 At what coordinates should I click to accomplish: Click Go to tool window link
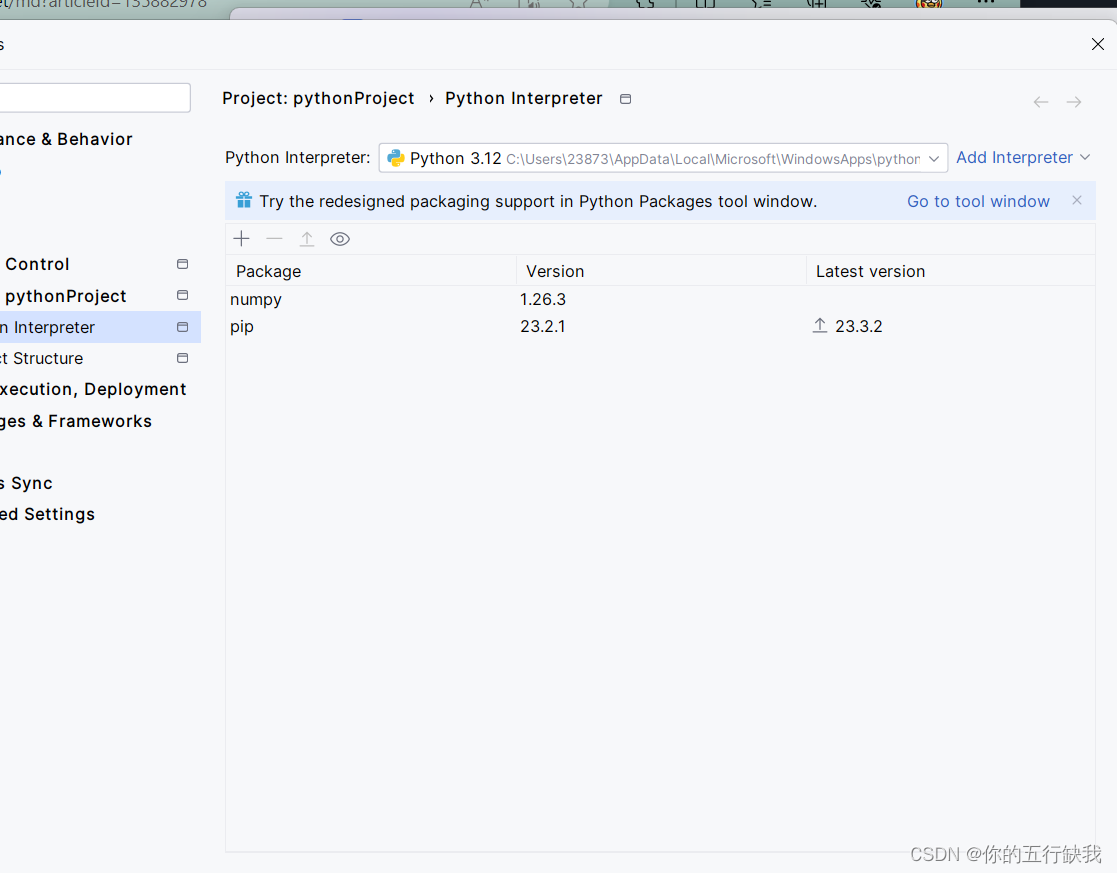click(x=978, y=202)
